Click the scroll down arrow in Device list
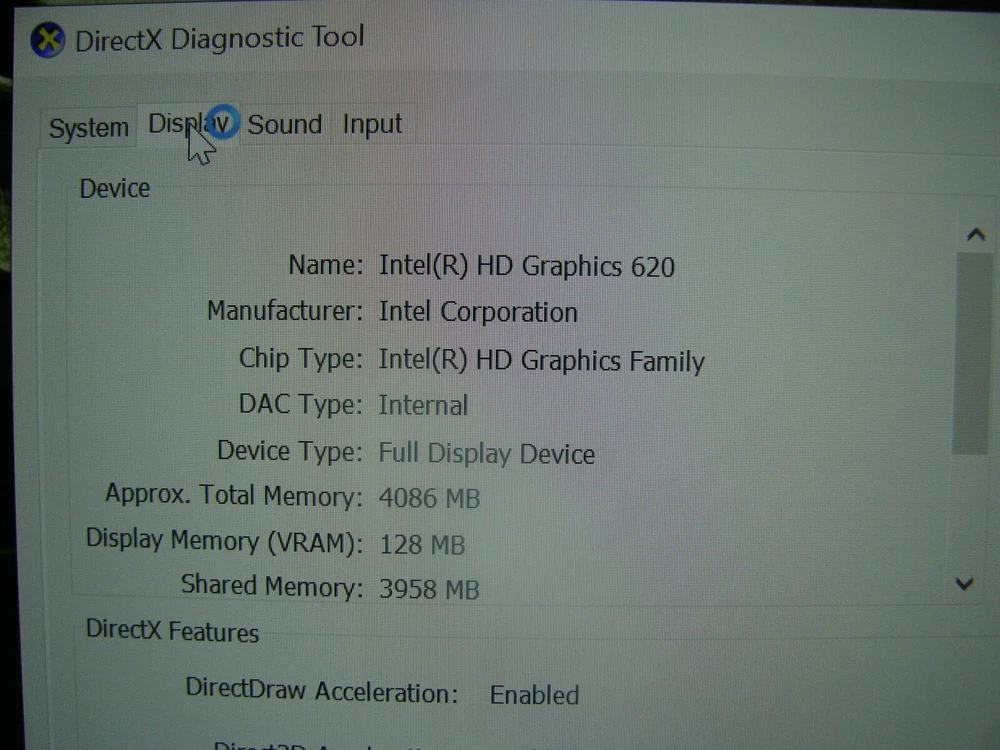This screenshot has width=1000, height=750. tap(965, 584)
